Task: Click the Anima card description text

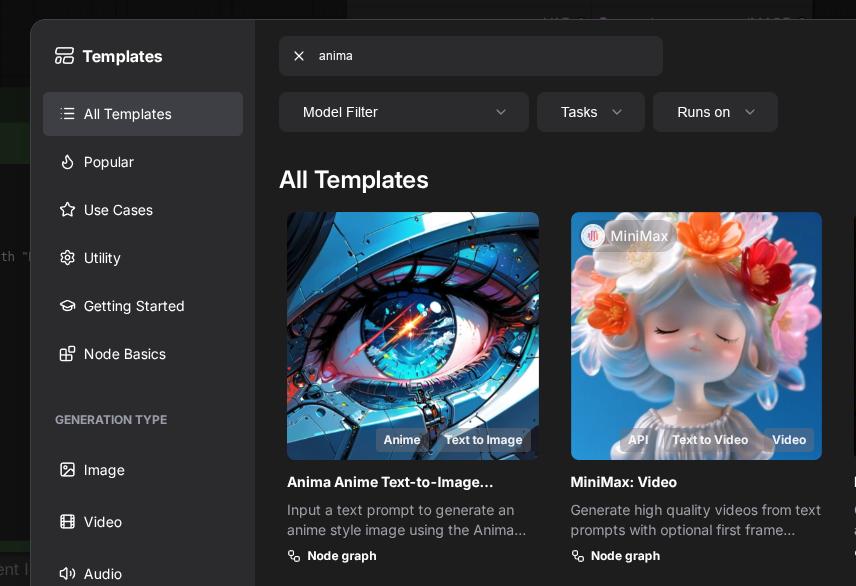Action: coord(407,520)
